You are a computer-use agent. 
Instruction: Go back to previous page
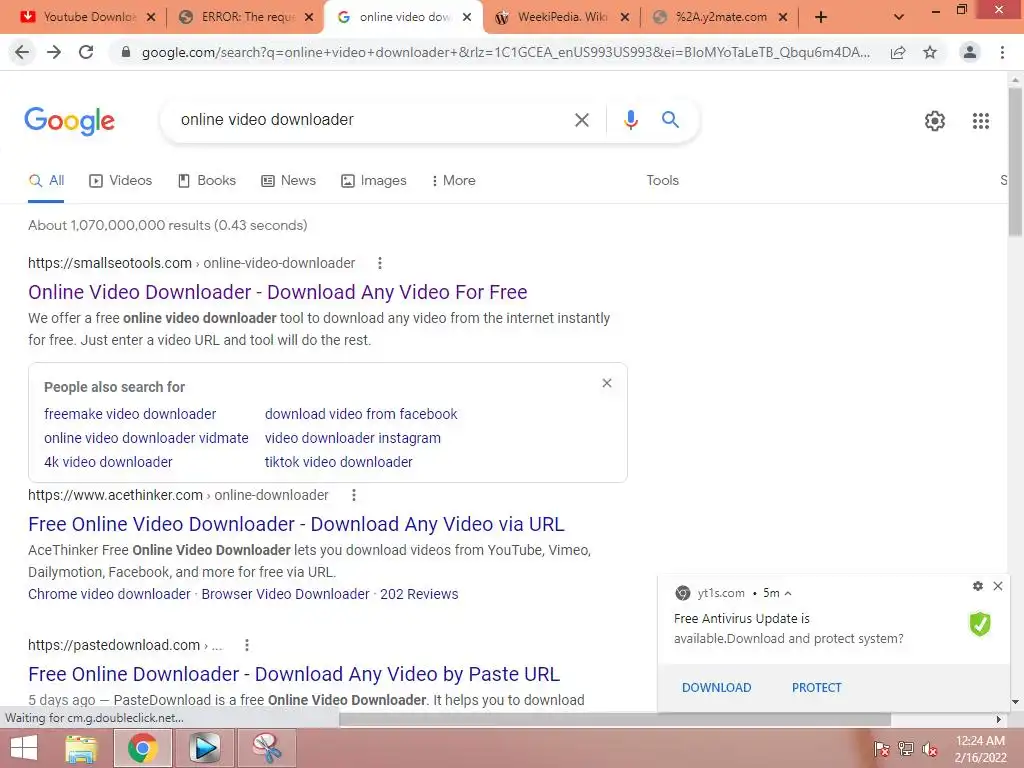click(x=22, y=52)
